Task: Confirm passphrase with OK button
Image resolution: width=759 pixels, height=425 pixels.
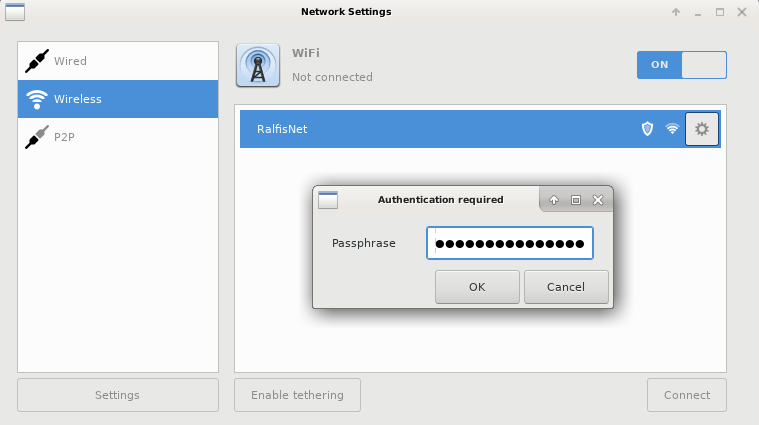Action: pos(477,287)
